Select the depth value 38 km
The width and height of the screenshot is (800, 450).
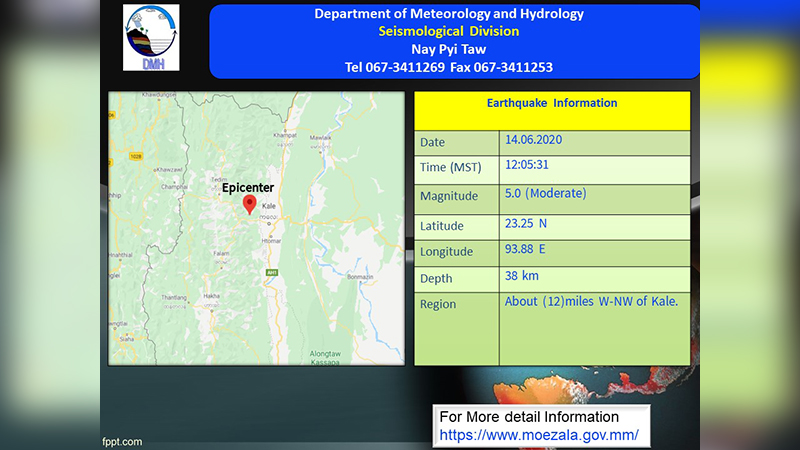521,276
